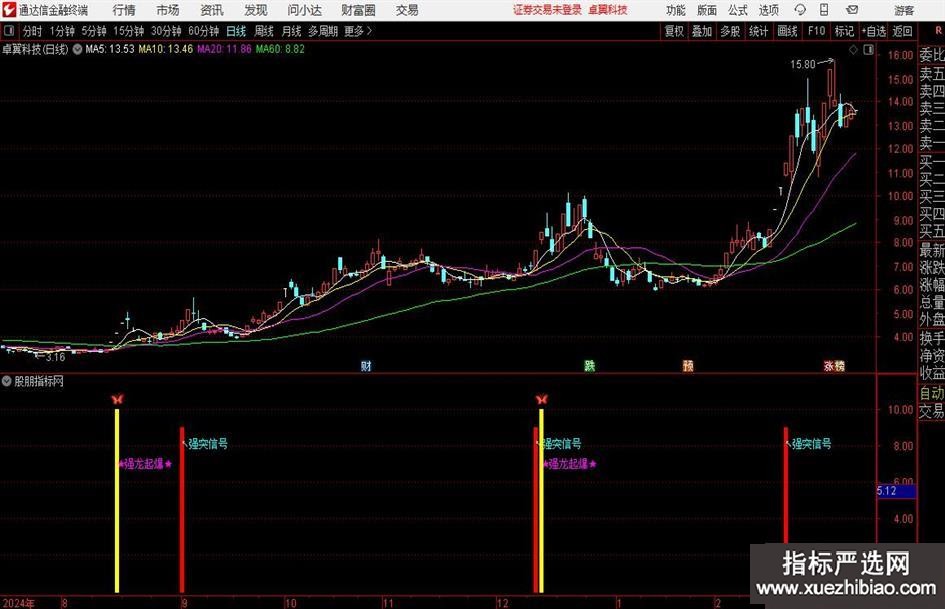The image size is (945, 609).
Task: Click the 叠加 overlay toolbar button
Action: click(x=702, y=31)
